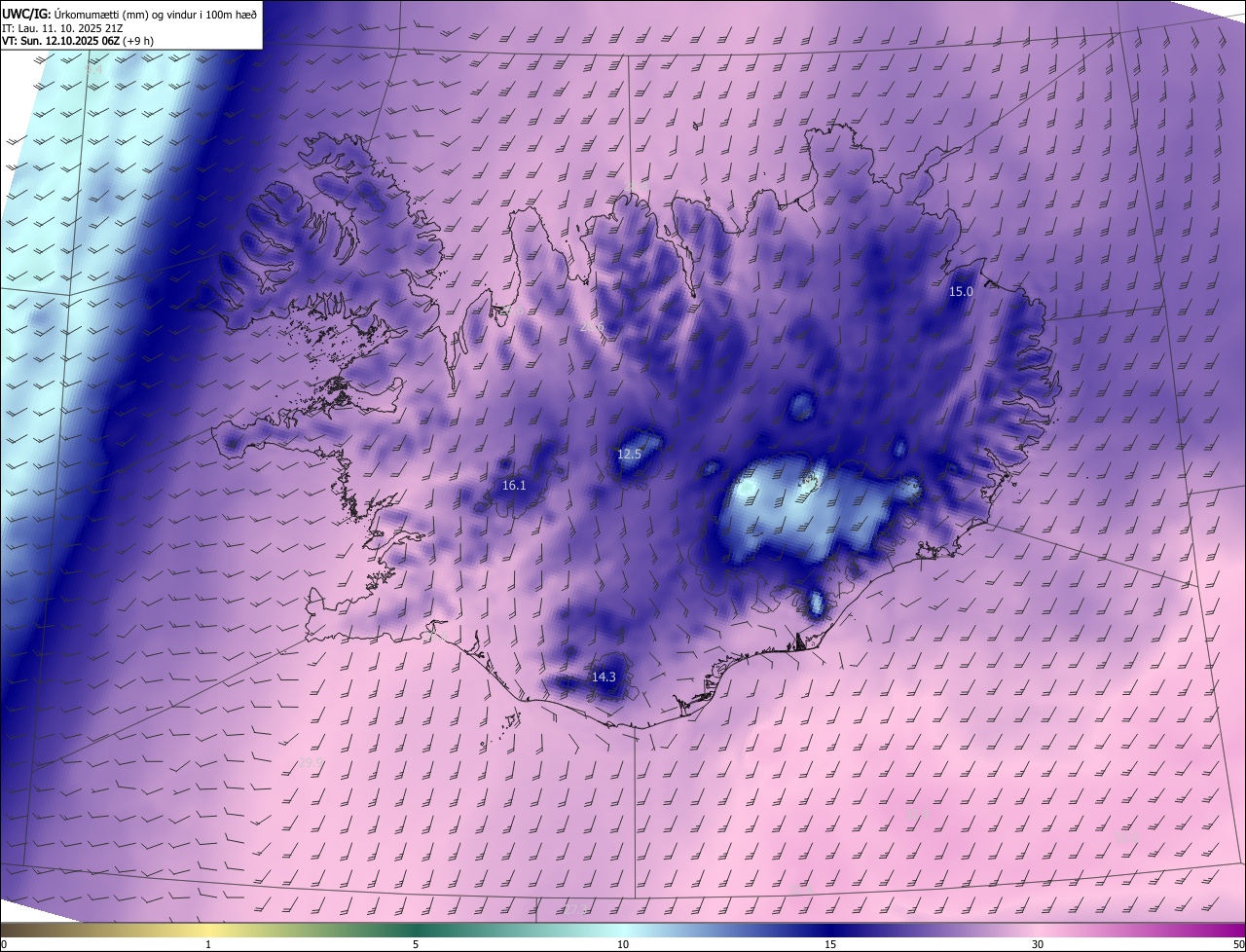
Task: Click the 'IT: Lau. 11. 10. 2025 21Z' line
Action: pyautogui.click(x=60, y=27)
